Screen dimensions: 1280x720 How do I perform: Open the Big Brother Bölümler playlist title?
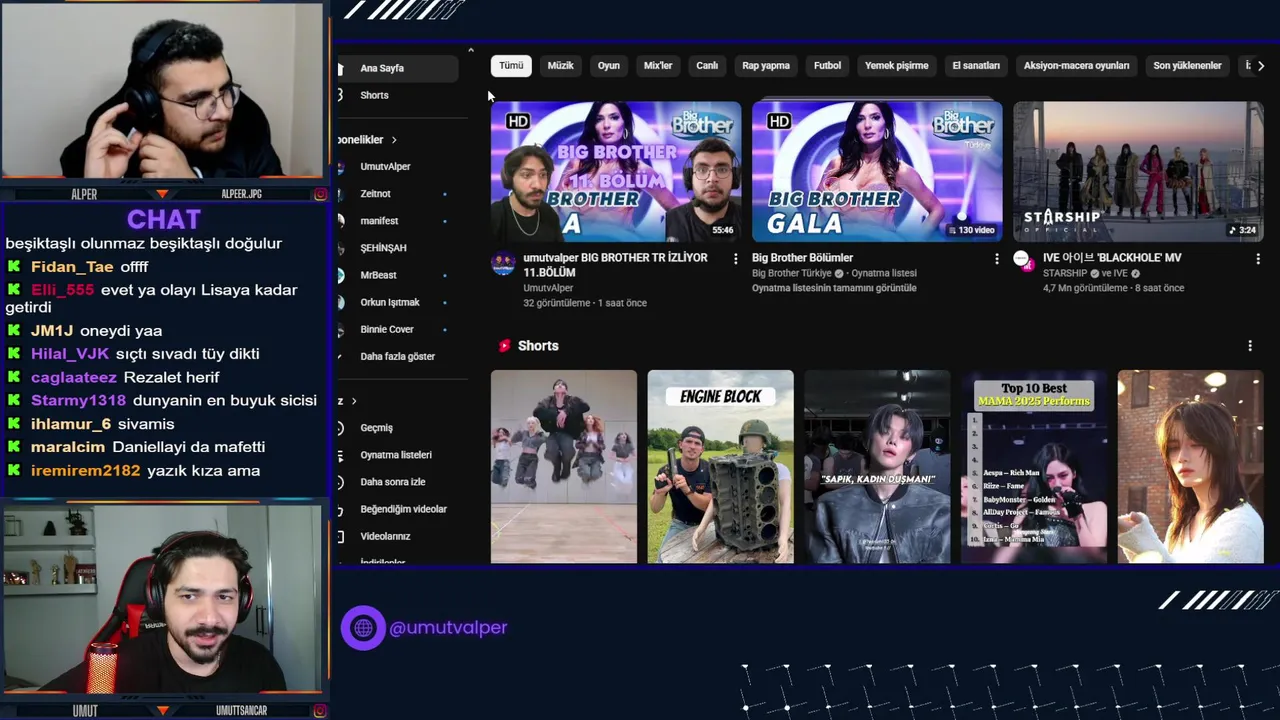[802, 258]
